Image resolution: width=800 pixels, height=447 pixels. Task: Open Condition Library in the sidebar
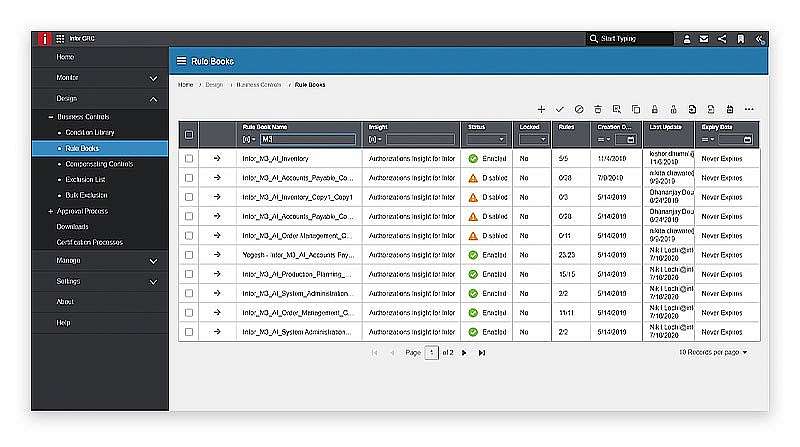90,132
